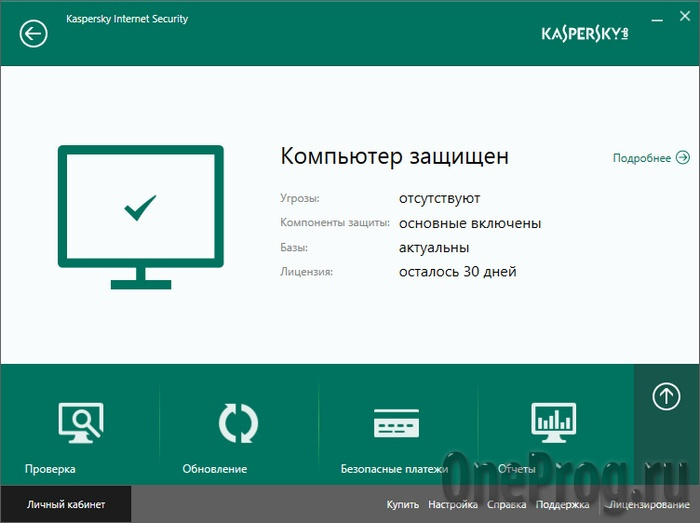The image size is (700, 523).
Task: Click the 'Базы:' label
Action: coord(294,247)
